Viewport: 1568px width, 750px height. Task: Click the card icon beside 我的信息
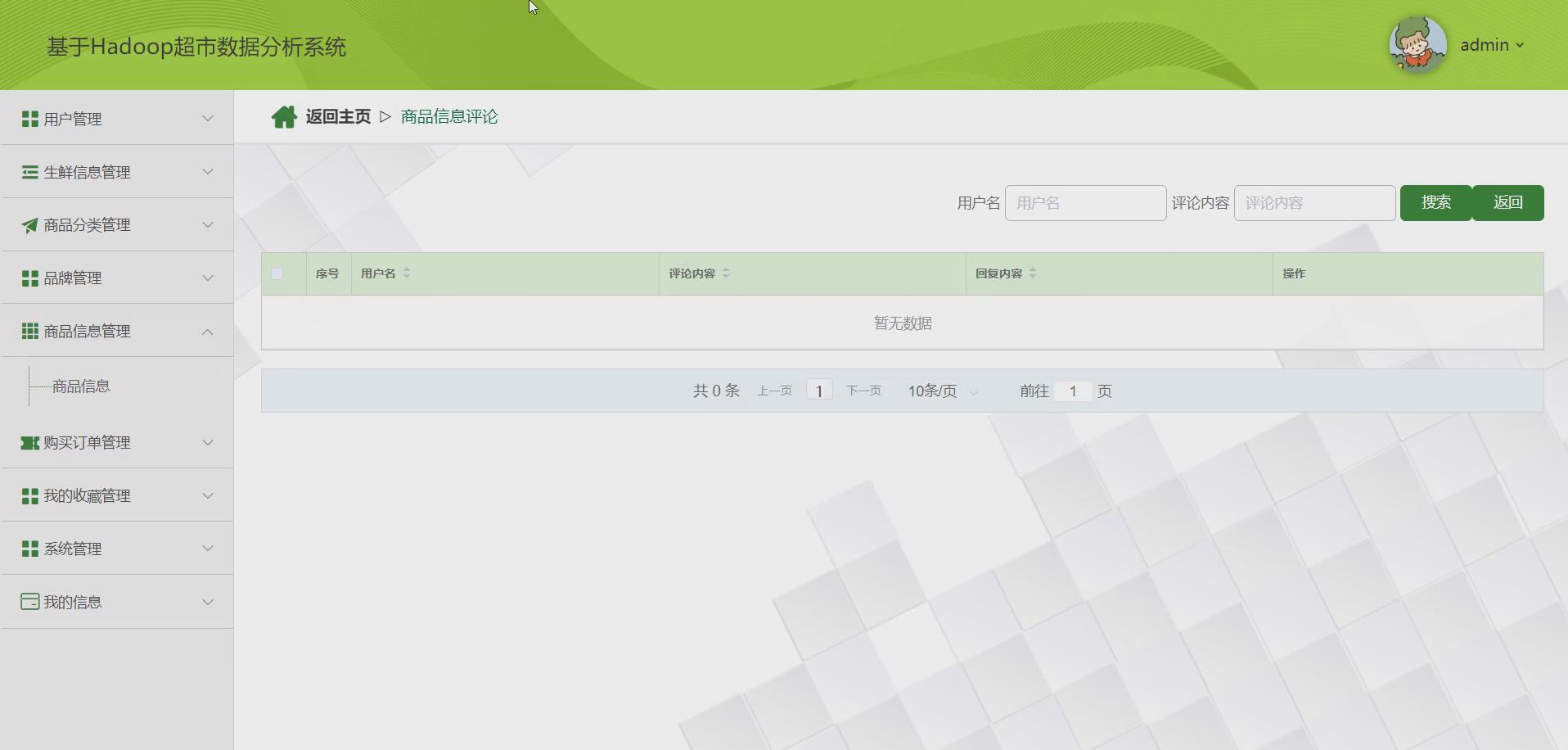tap(29, 602)
